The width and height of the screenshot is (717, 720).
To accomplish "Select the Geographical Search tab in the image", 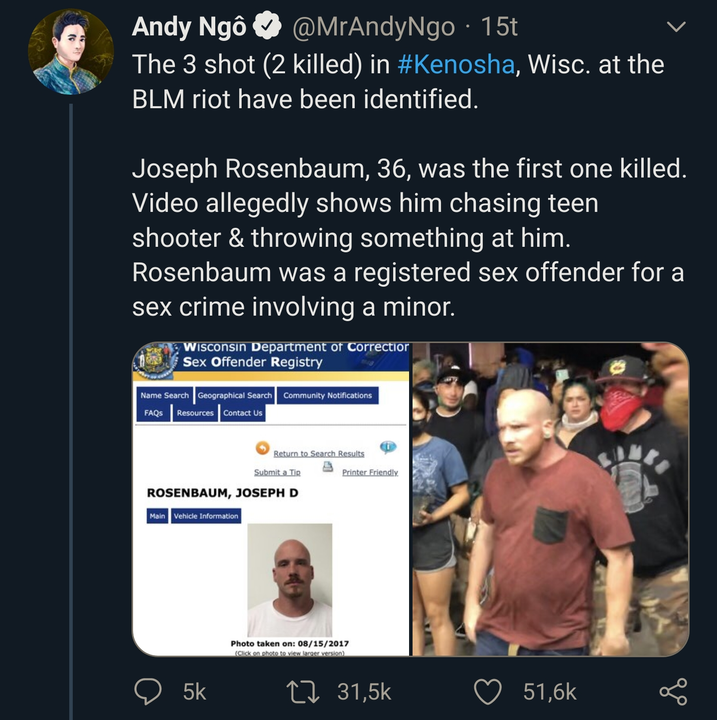I will 235,395.
